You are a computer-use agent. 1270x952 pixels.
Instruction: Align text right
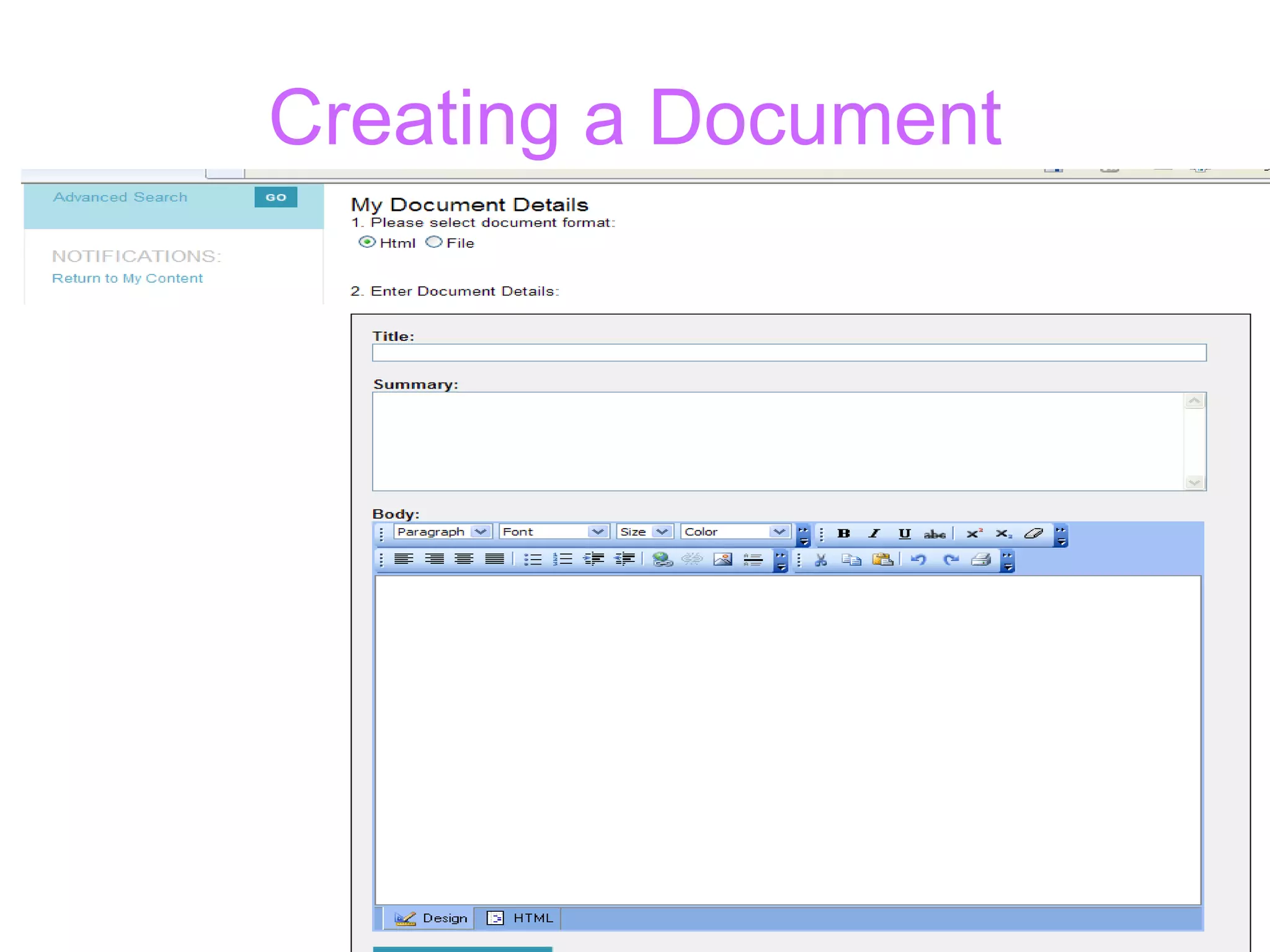434,560
